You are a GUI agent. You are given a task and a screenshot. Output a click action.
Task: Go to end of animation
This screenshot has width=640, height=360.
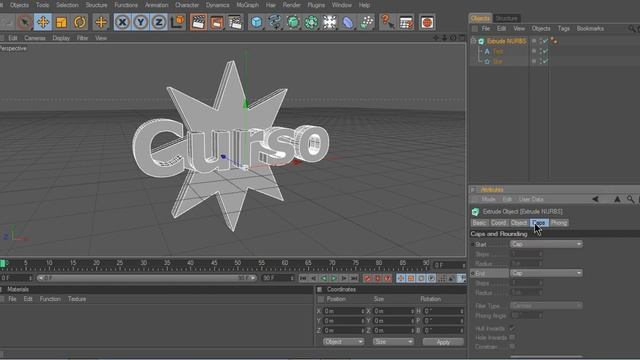pos(354,278)
